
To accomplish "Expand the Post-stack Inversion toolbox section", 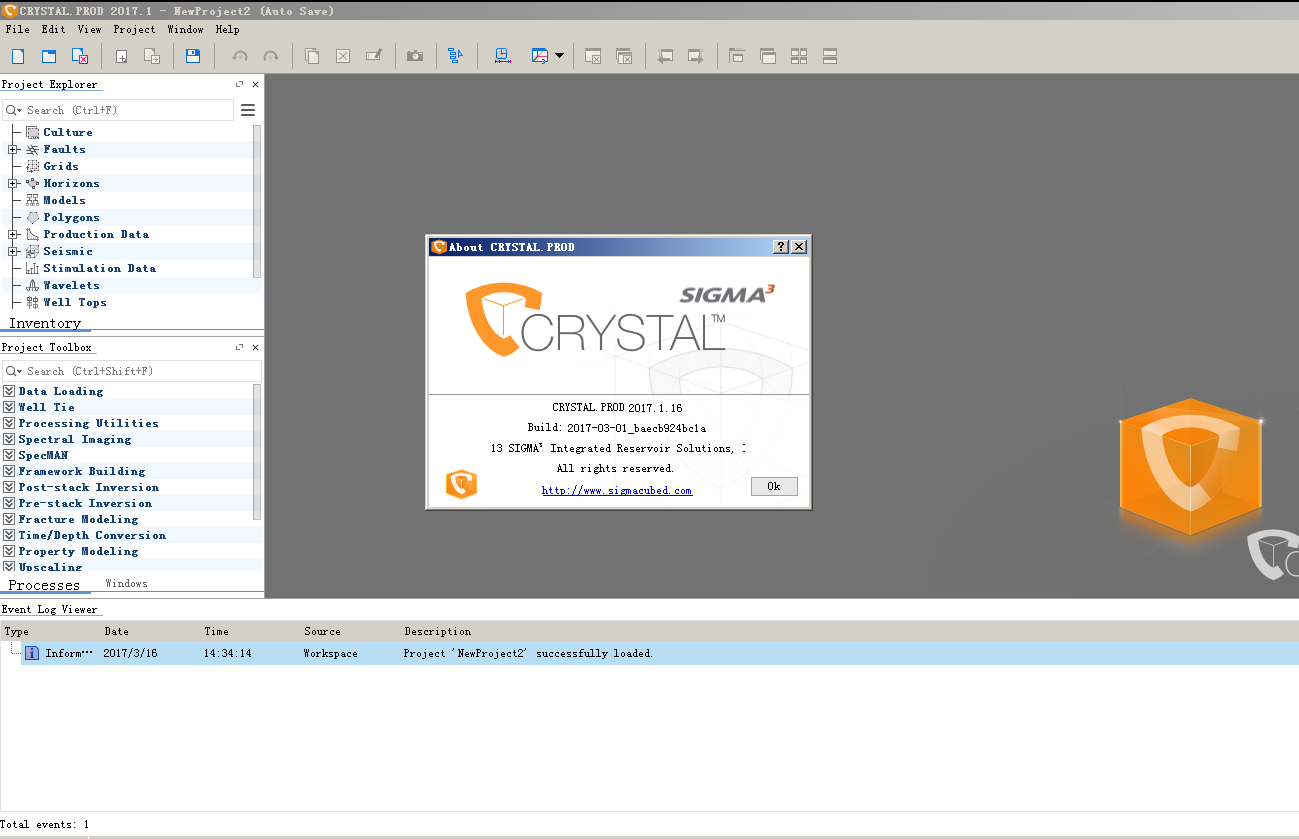I will click(x=9, y=487).
